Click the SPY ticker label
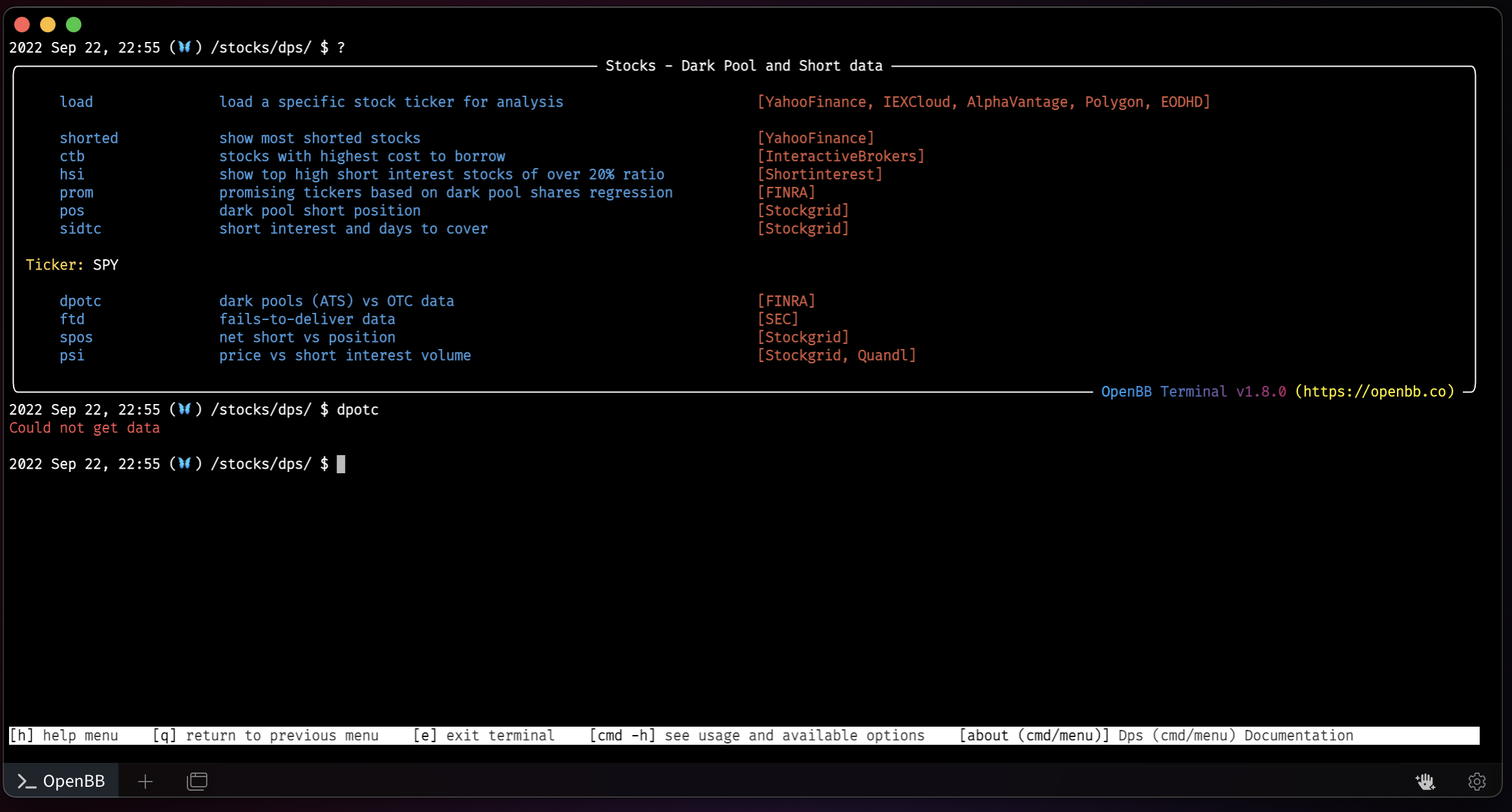Viewport: 1512px width, 812px height. 104,264
